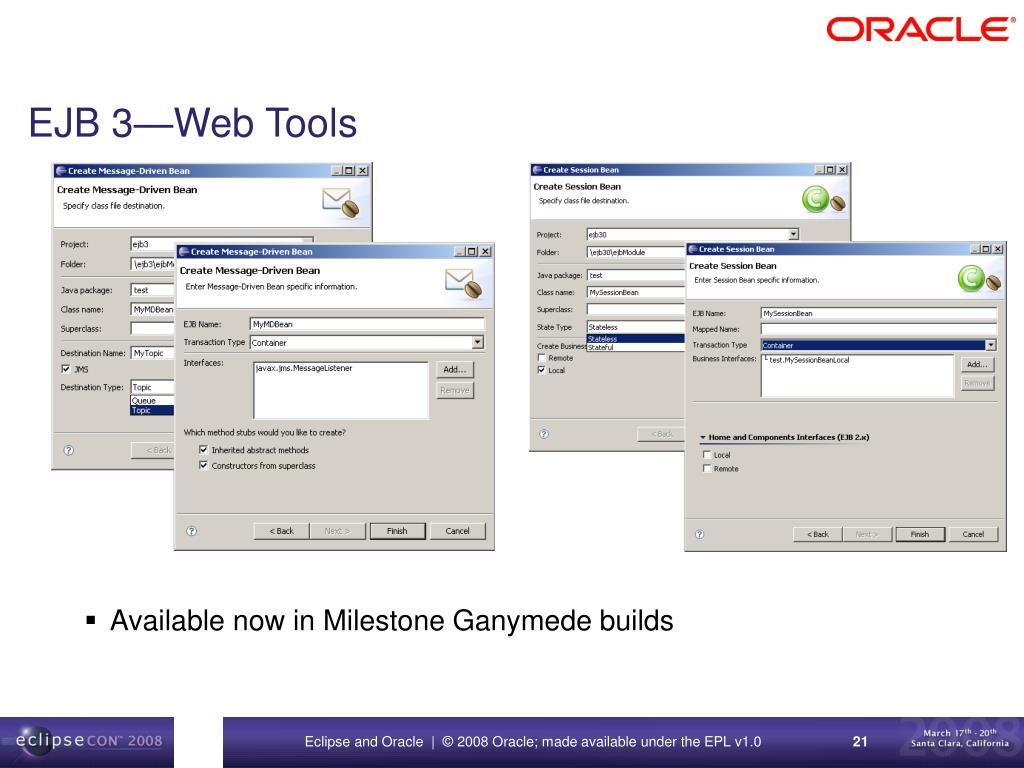Collapse Home and Components Interfaces section

tap(703, 438)
